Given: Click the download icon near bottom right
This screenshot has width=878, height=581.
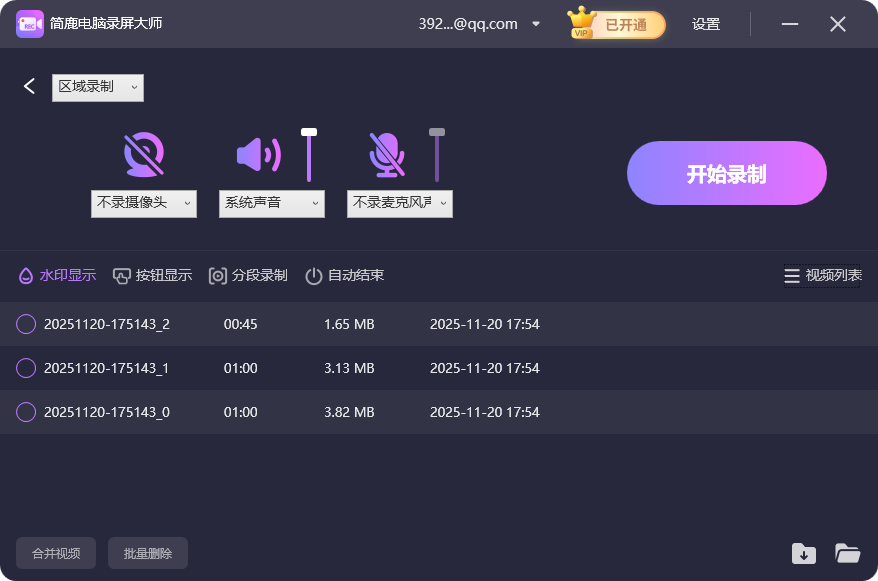Looking at the screenshot, I should click(x=804, y=553).
